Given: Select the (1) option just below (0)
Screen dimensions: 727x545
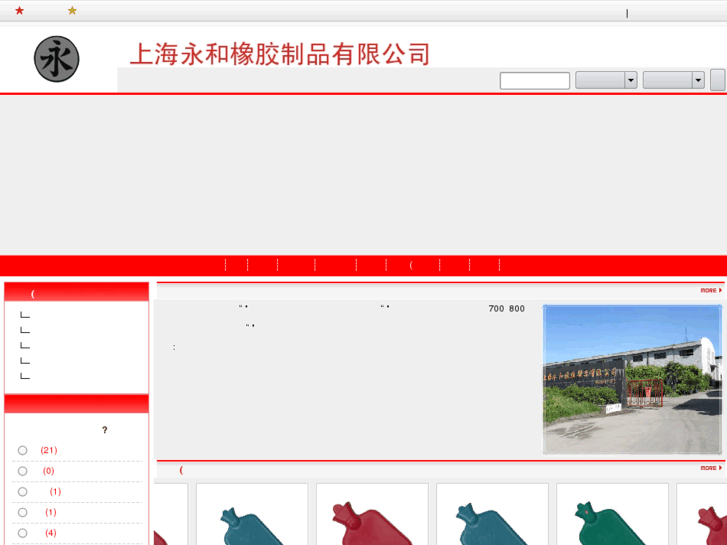Looking at the screenshot, I should click(22, 492).
